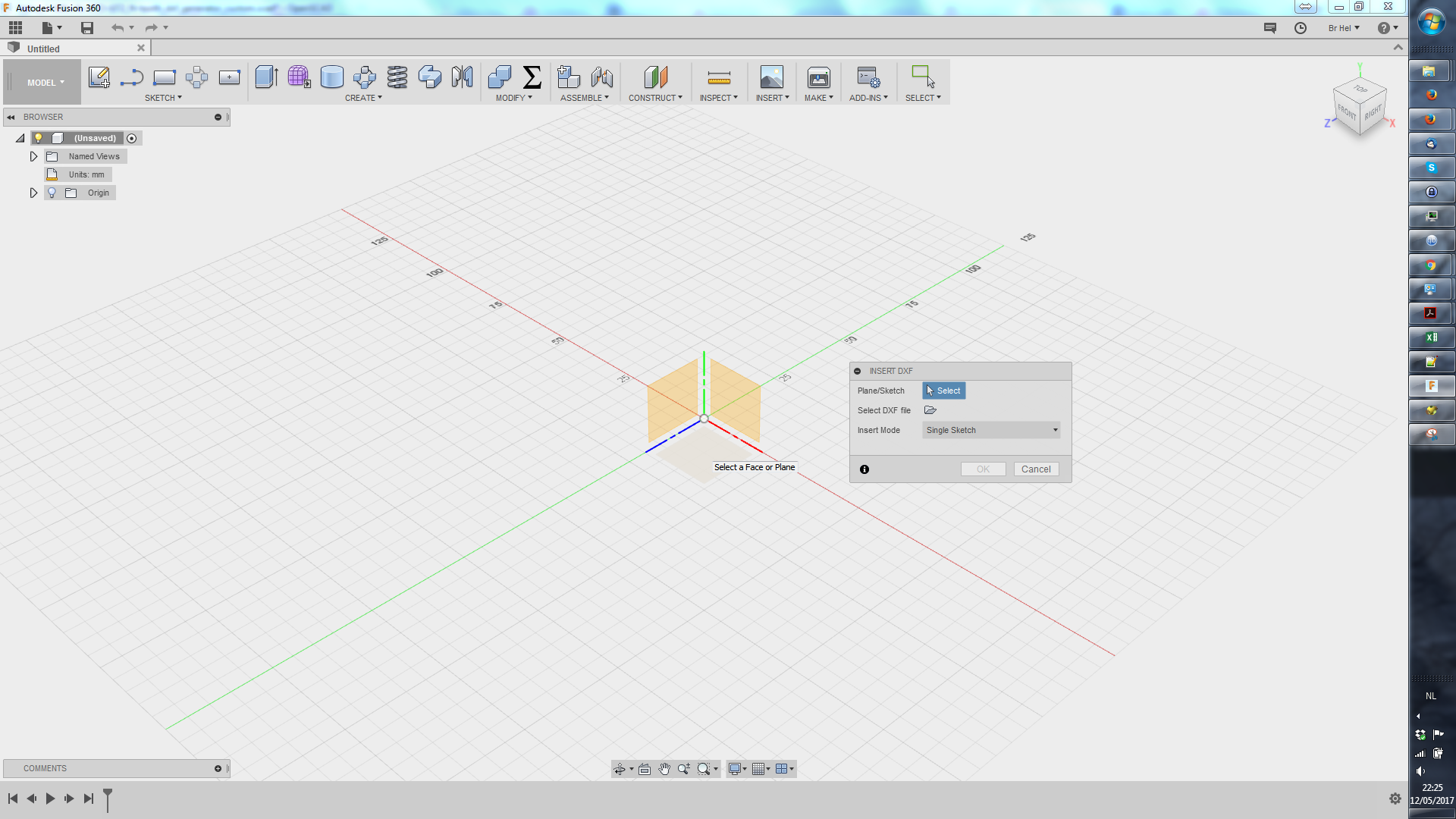The width and height of the screenshot is (1456, 819).
Task: Select the Coil tool icon
Action: coord(397,77)
